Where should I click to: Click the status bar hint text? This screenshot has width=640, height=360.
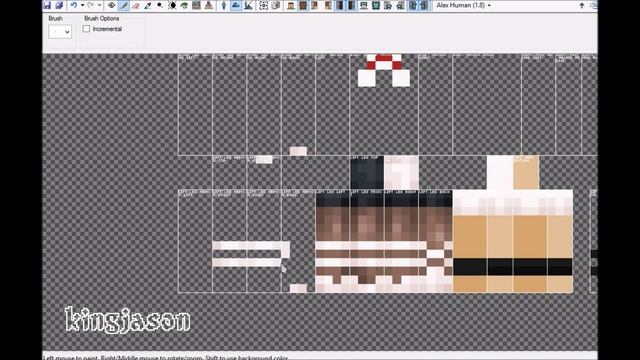point(166,358)
